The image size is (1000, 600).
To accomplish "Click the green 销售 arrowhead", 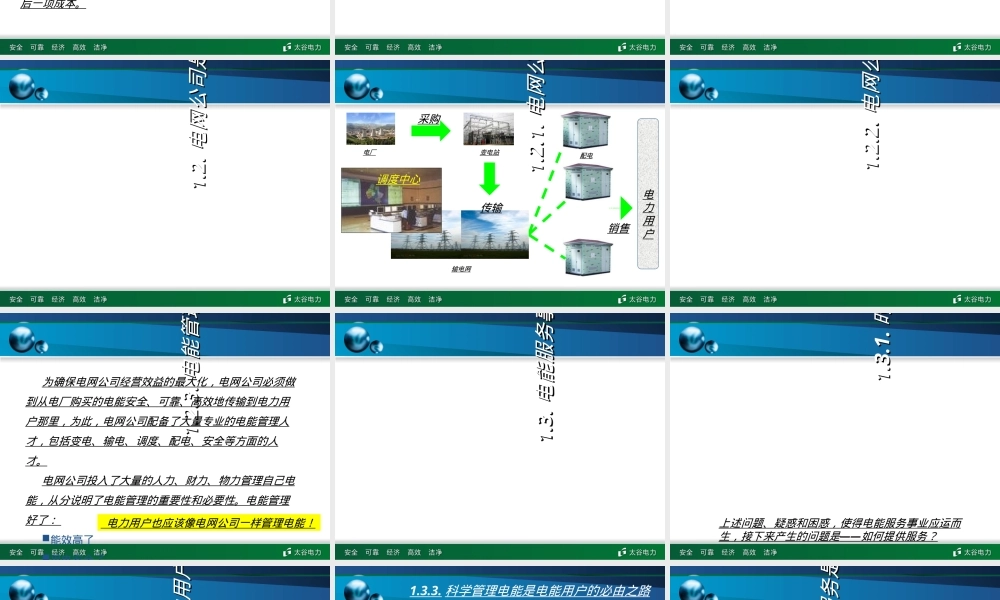I will [x=626, y=208].
